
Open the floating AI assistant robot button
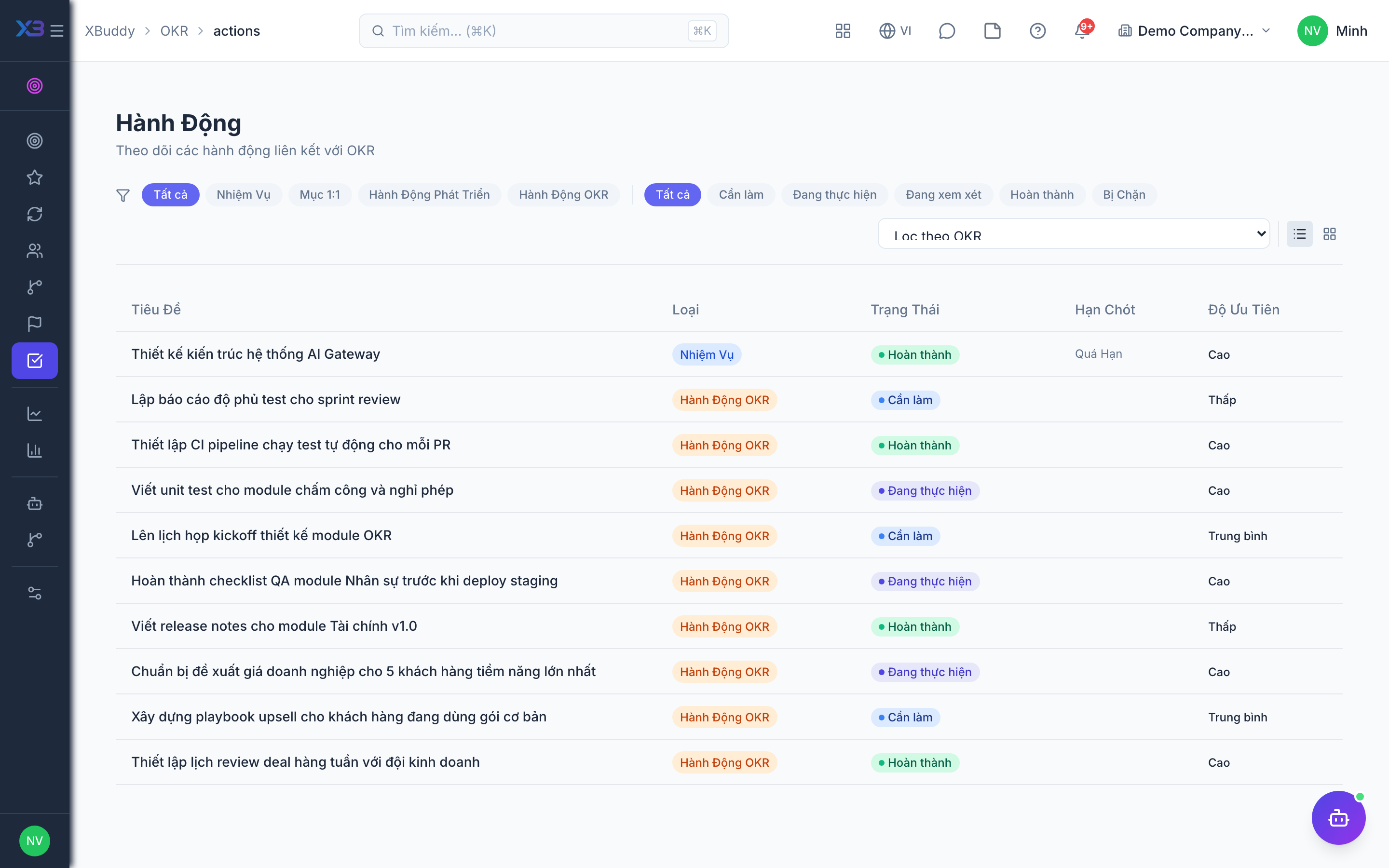tap(1338, 817)
